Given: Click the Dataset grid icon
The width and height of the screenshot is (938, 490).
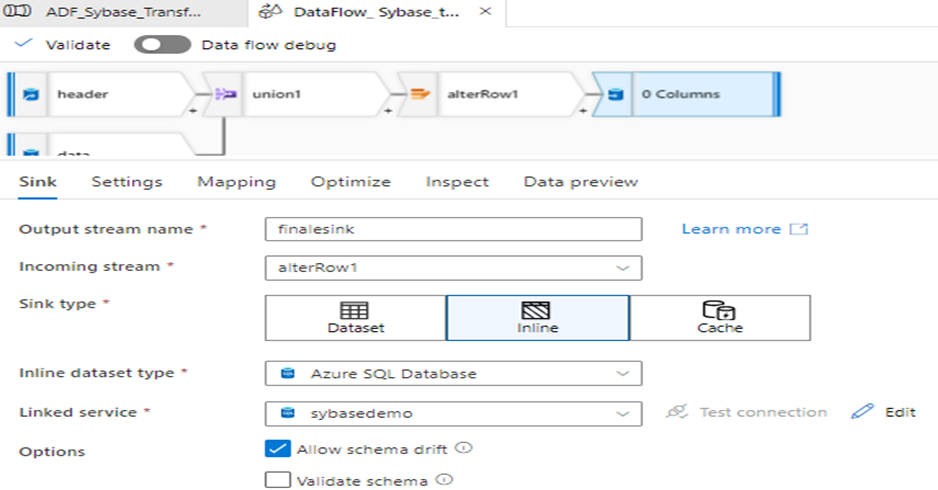Looking at the screenshot, I should [x=354, y=311].
